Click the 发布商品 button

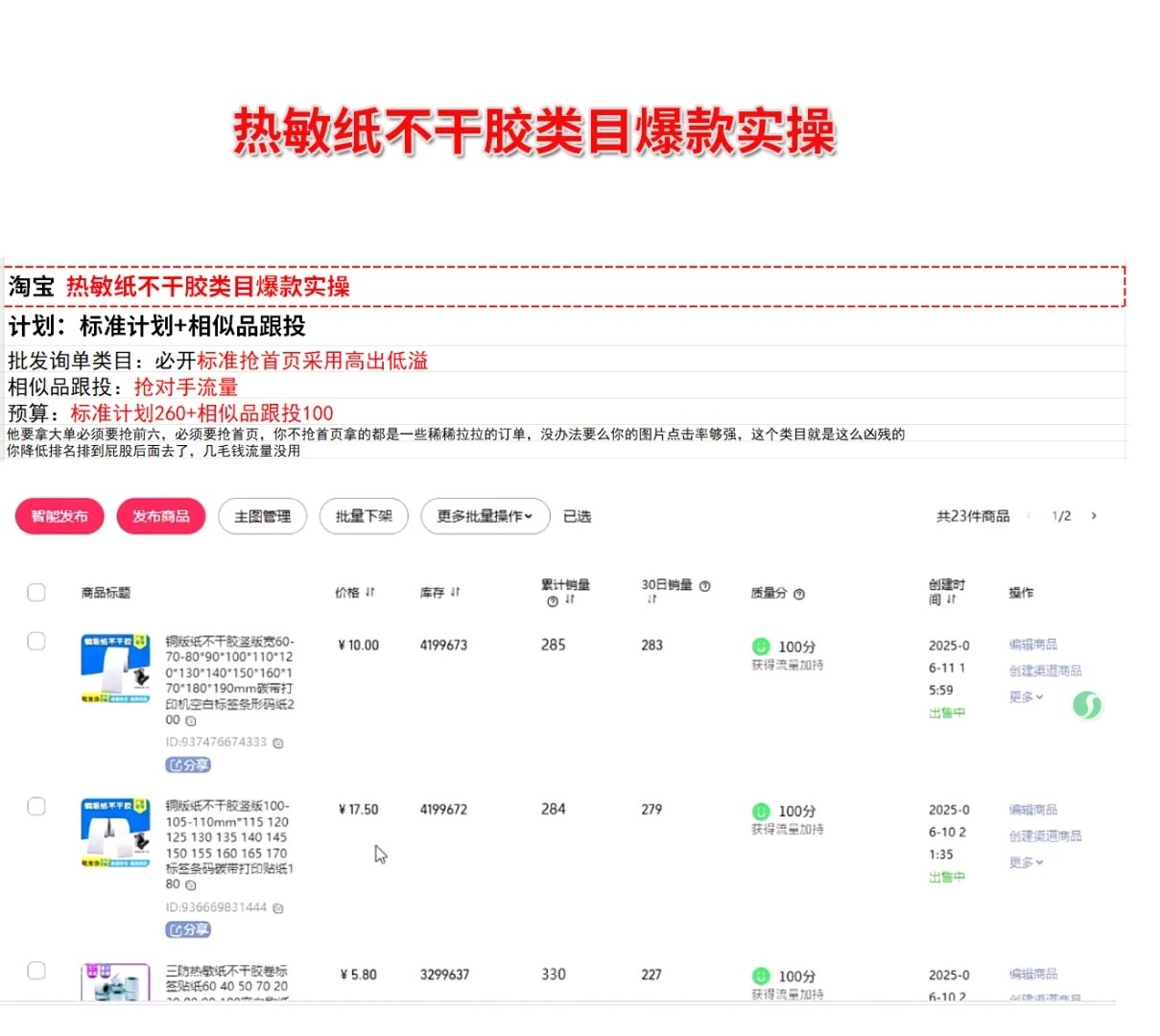pos(161,516)
